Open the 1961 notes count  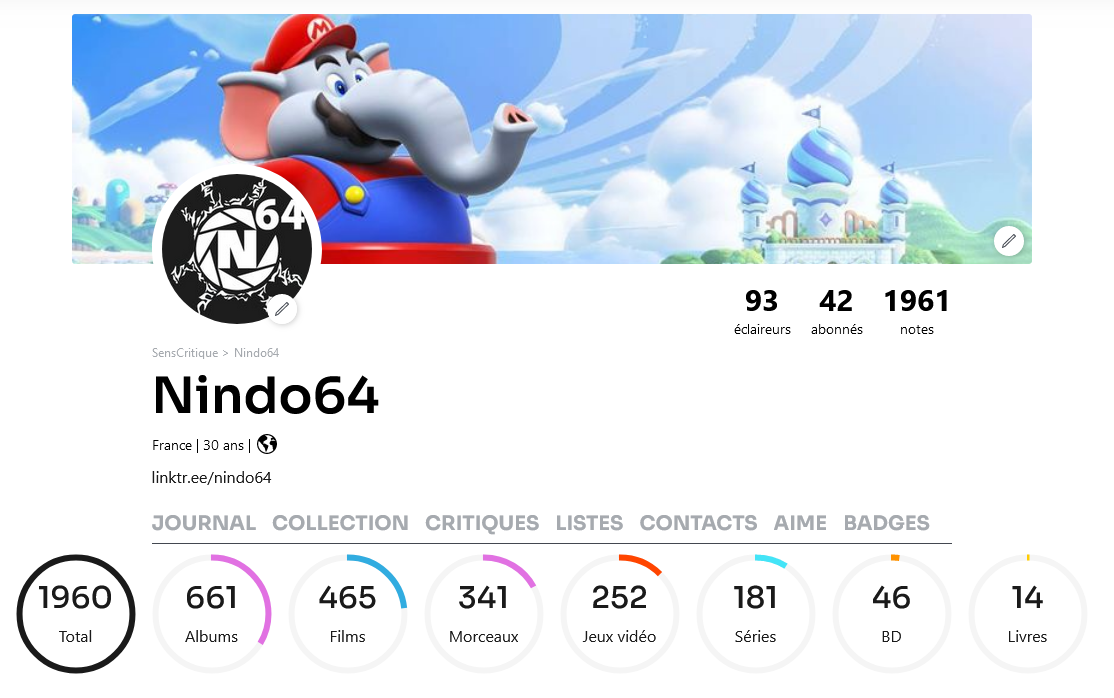(916, 312)
